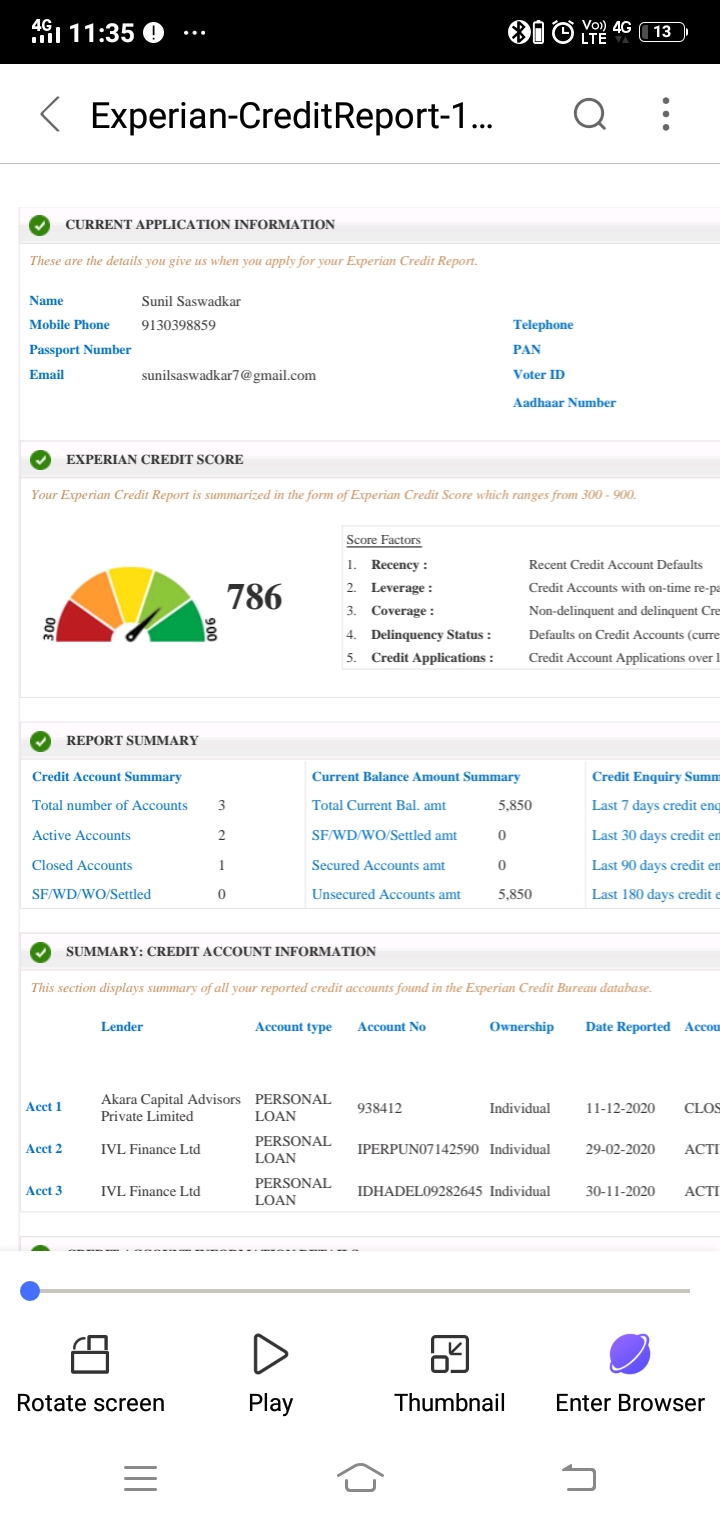720x1520 pixels.
Task: Tap the Play slideshow icon
Action: coord(270,1354)
